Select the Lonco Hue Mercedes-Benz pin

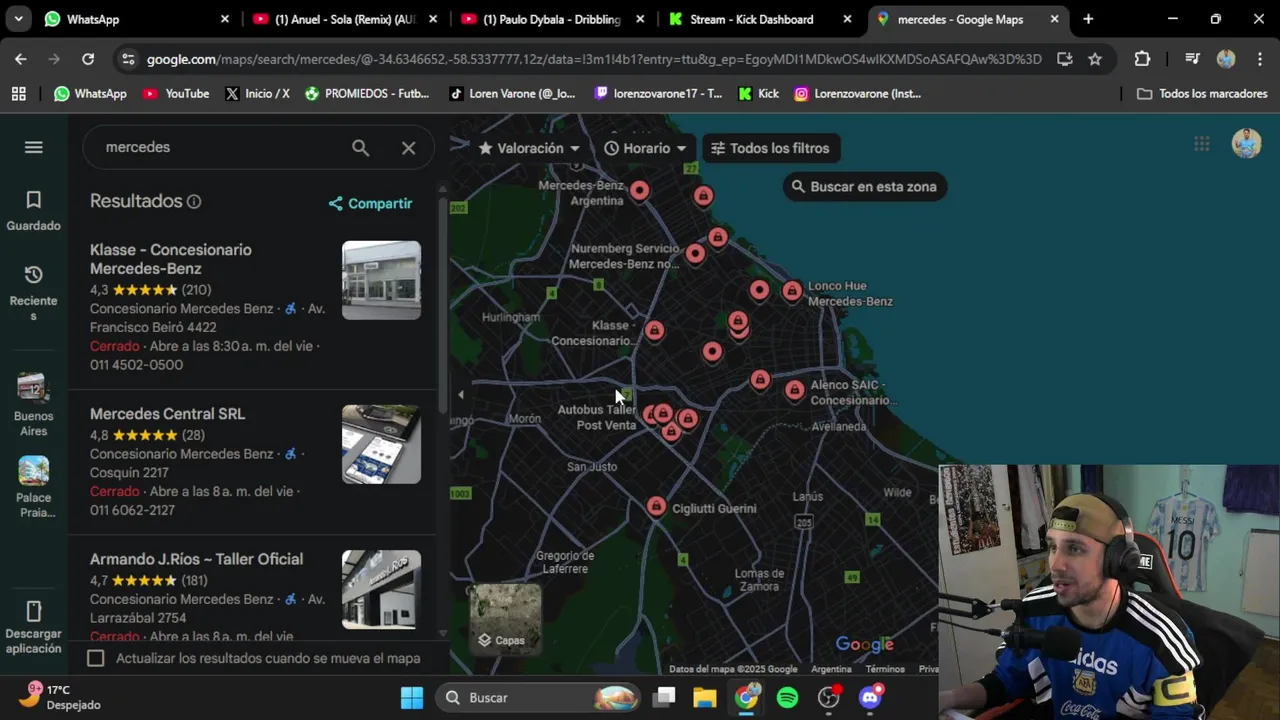[792, 291]
